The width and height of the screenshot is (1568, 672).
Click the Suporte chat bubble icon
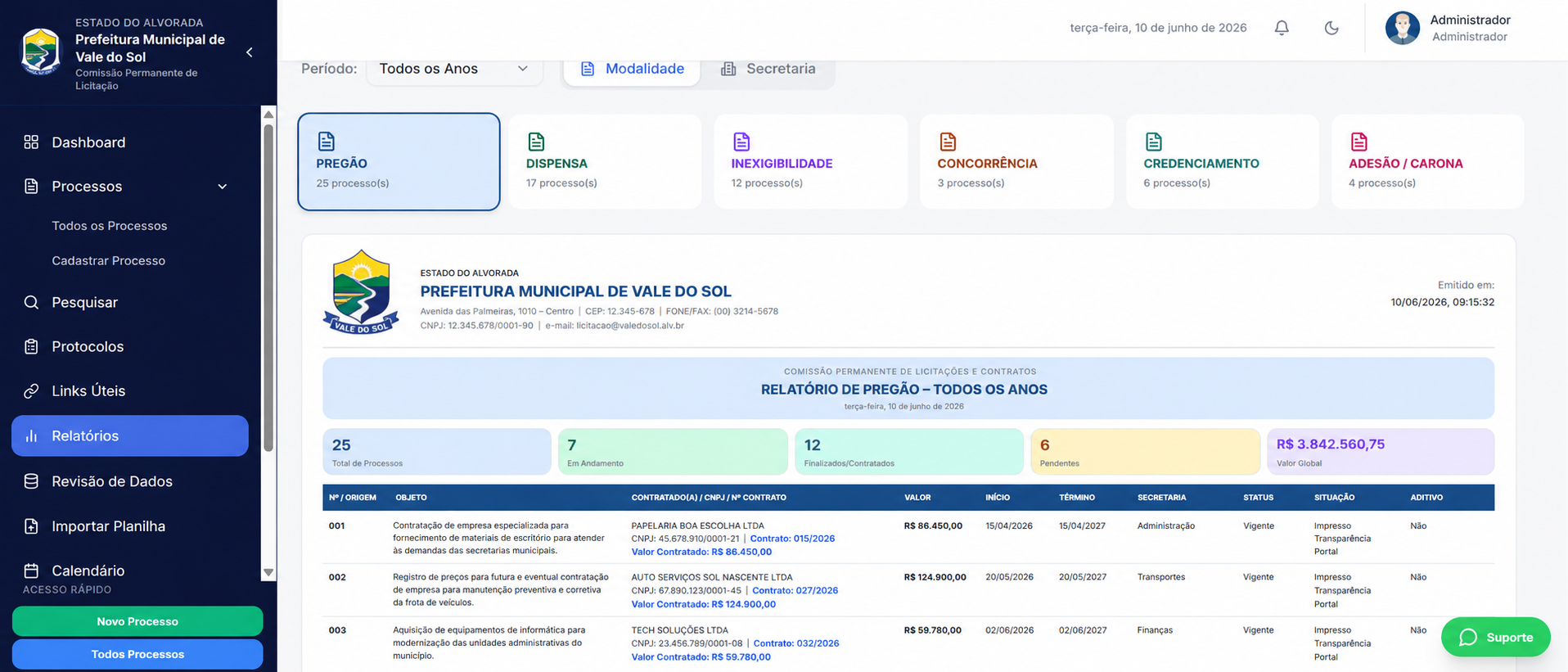(x=1468, y=638)
